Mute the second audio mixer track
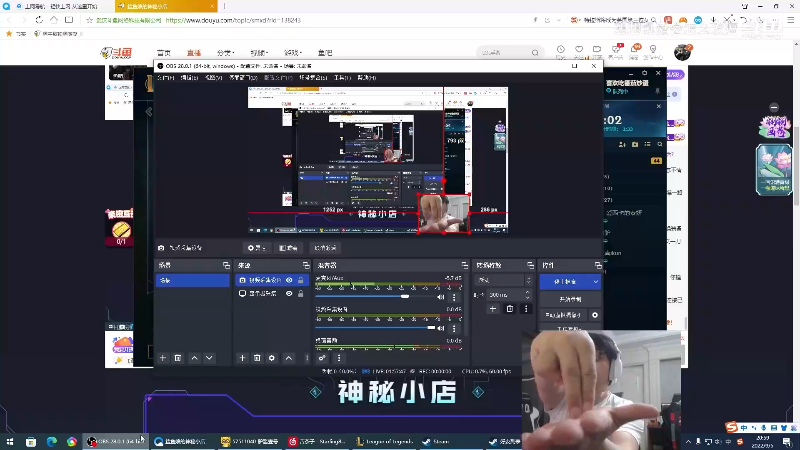 (441, 328)
